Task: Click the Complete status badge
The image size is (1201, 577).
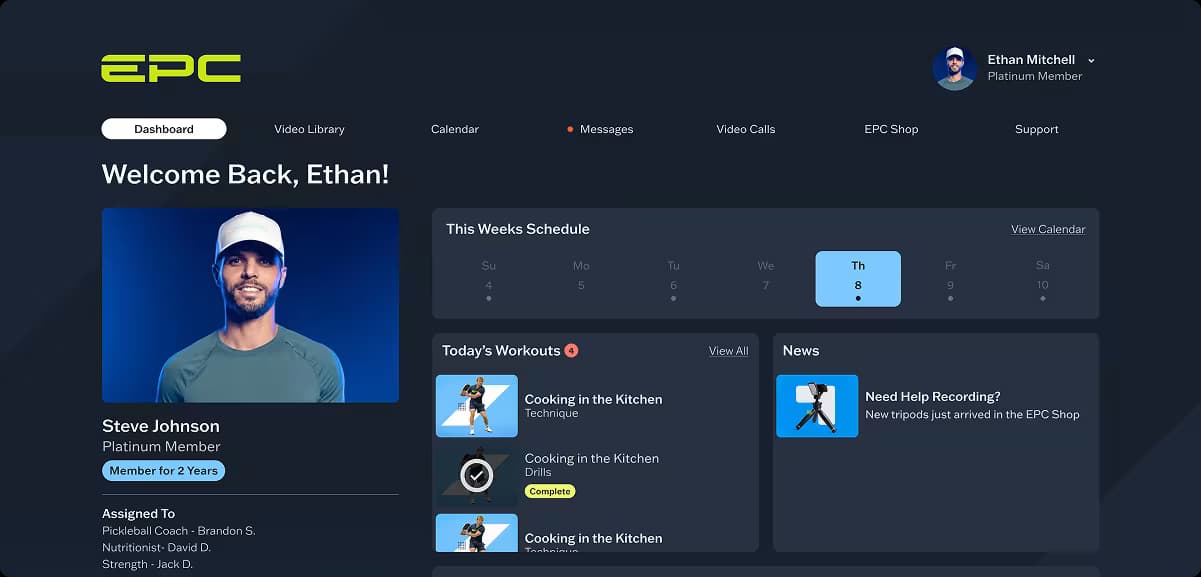Action: pyautogui.click(x=550, y=491)
